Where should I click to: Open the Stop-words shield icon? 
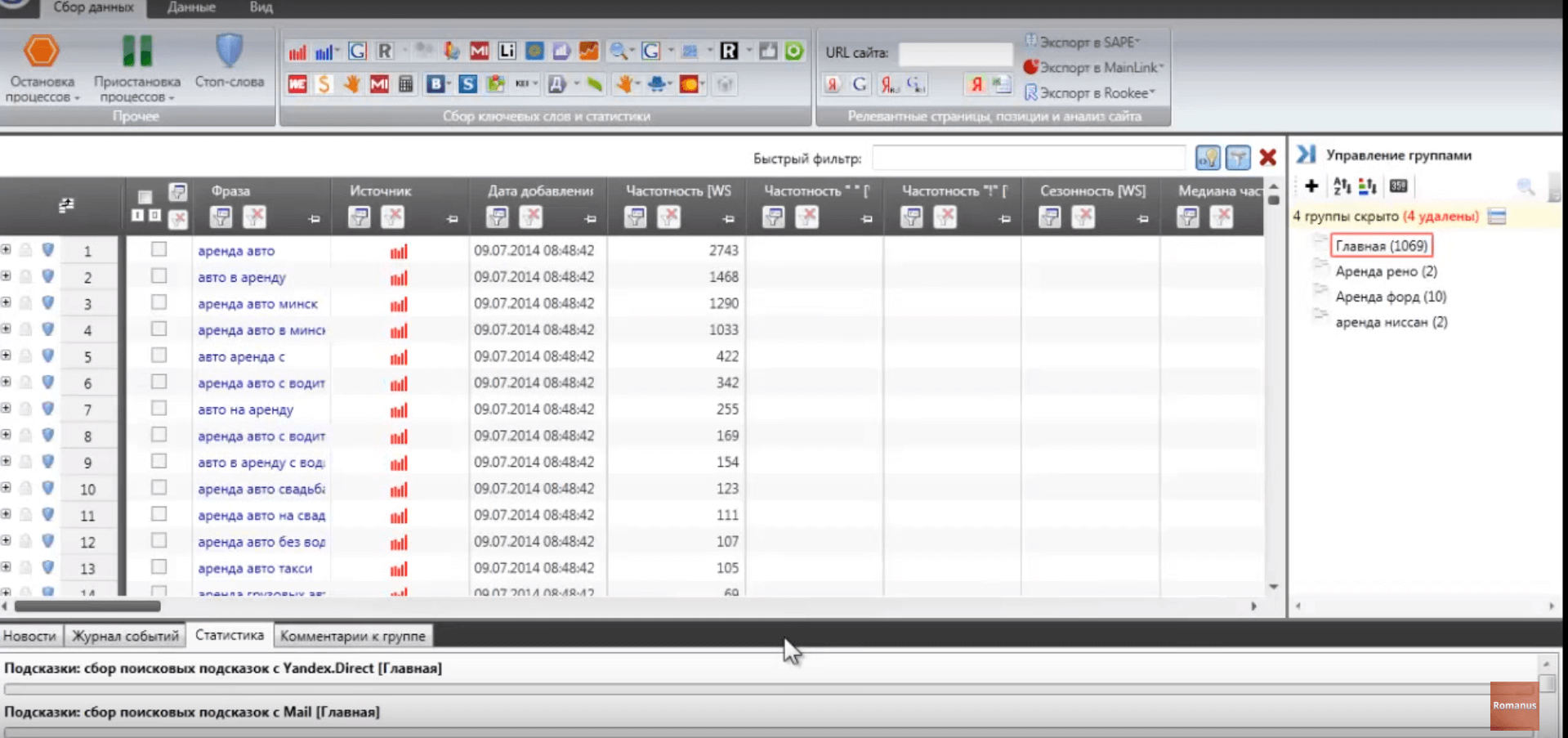tap(229, 51)
